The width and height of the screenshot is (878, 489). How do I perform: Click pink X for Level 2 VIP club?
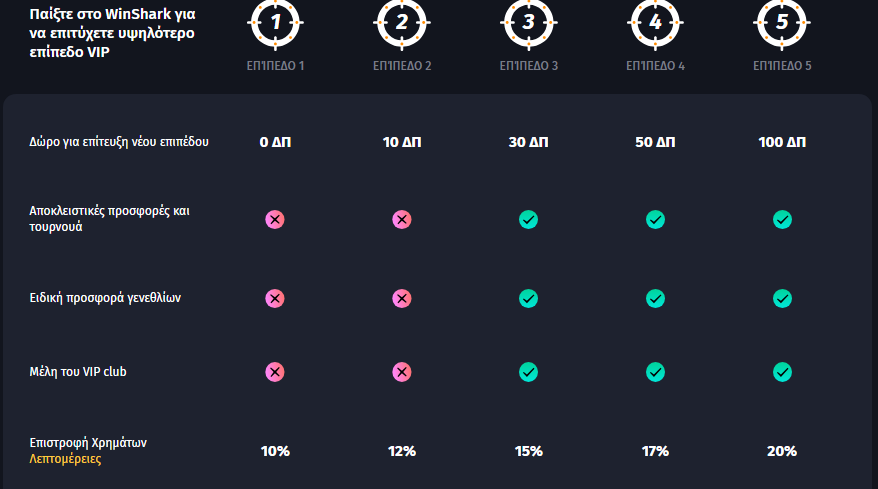point(402,372)
